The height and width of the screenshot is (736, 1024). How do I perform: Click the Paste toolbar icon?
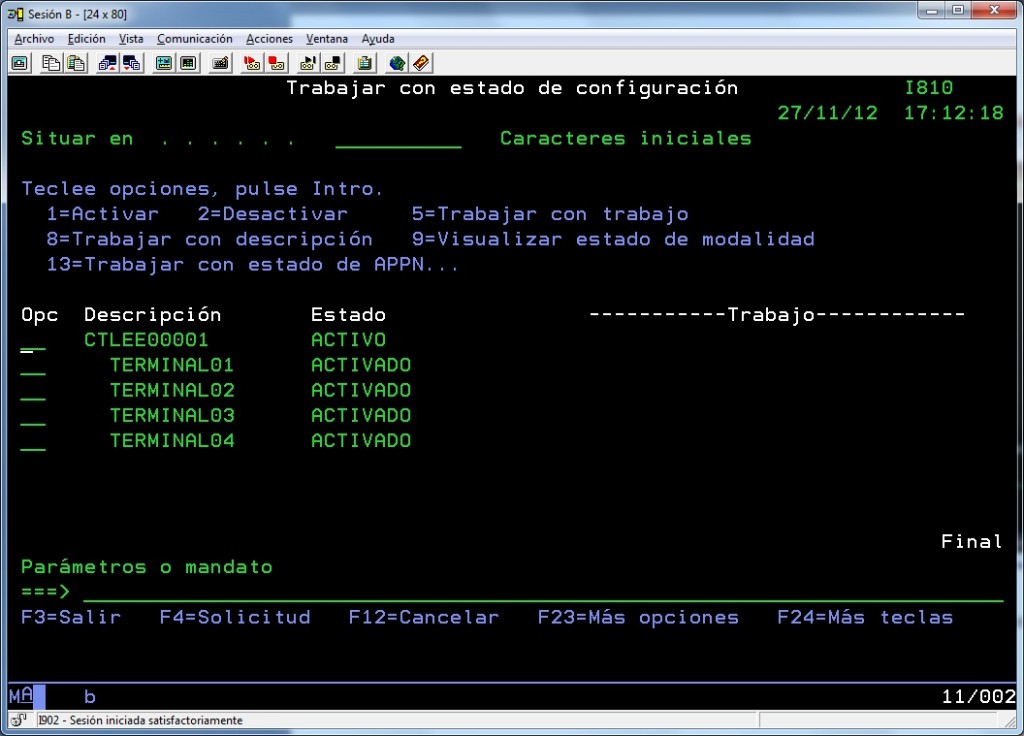click(x=76, y=63)
